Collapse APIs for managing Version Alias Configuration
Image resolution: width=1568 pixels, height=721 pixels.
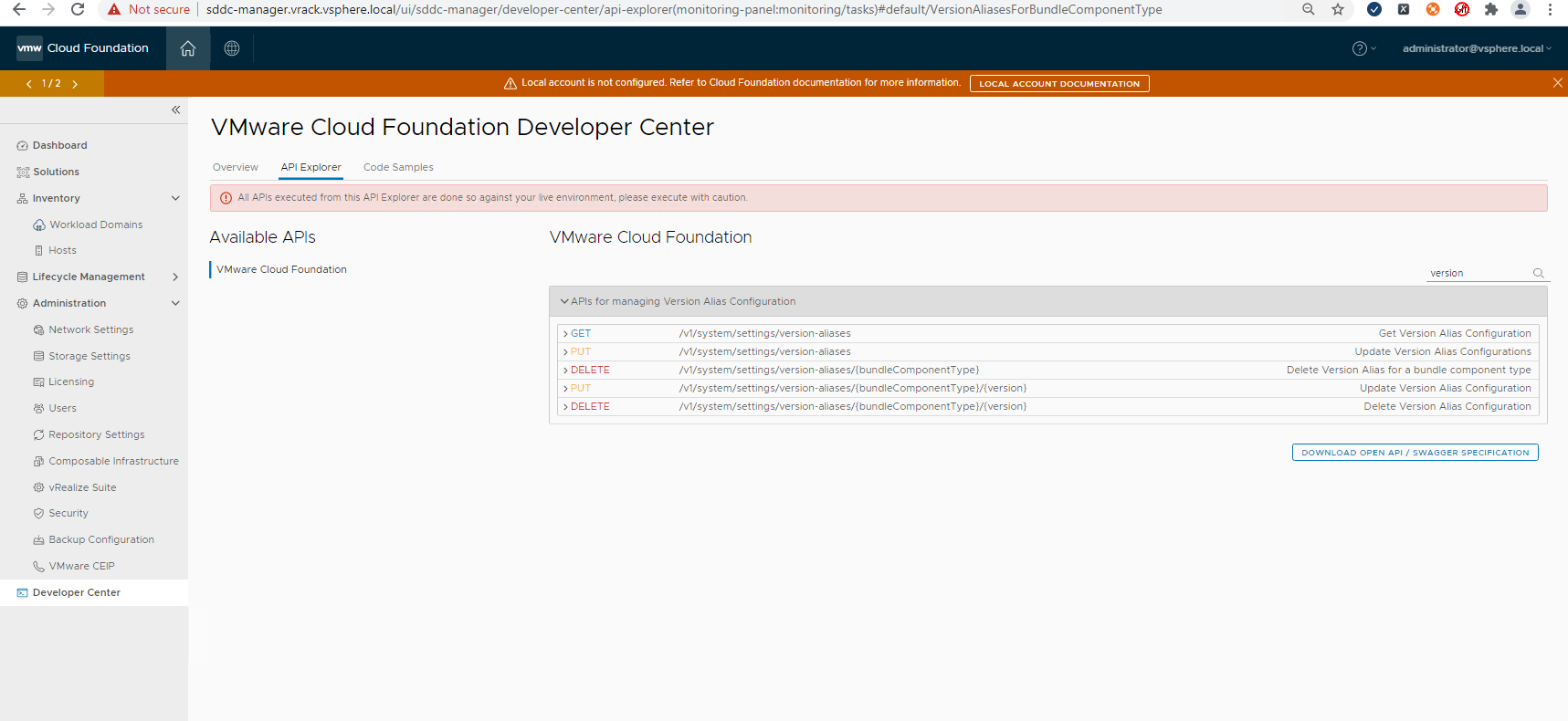[x=564, y=301]
